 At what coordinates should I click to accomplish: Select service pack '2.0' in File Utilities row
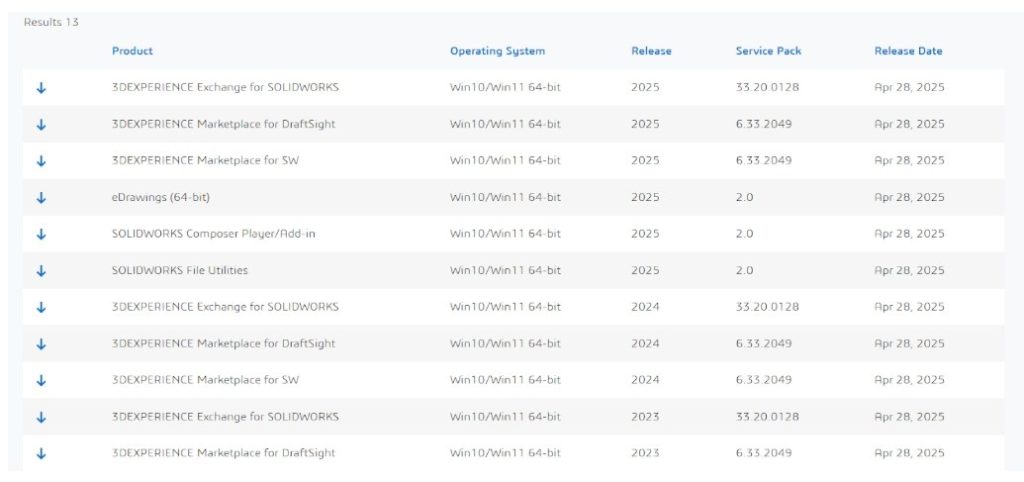(x=744, y=270)
